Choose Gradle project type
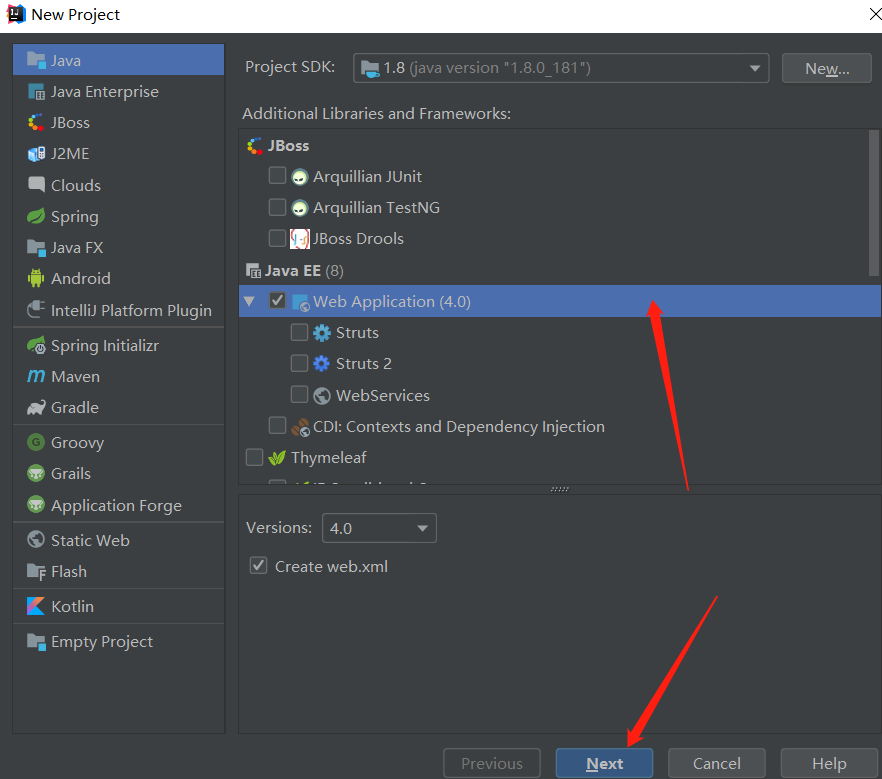Screen dimensions: 882x779 (119, 408)
